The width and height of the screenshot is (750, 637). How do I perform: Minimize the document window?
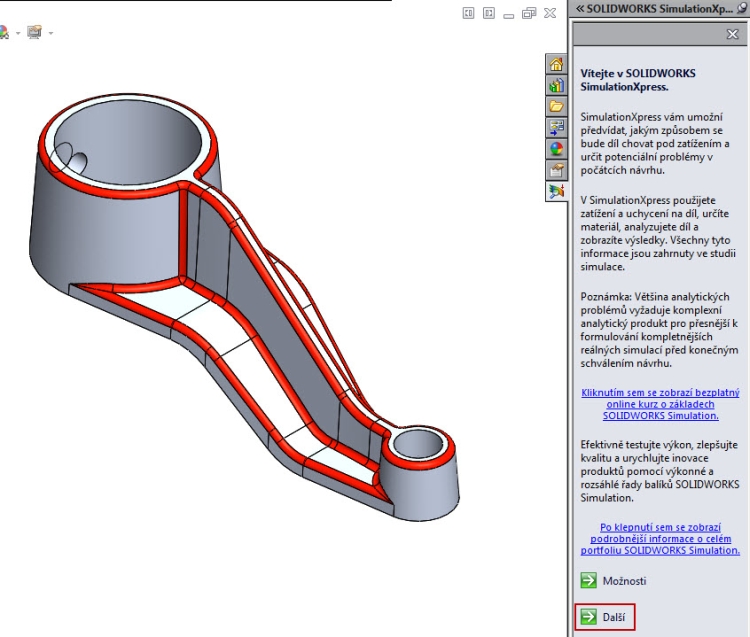point(508,15)
